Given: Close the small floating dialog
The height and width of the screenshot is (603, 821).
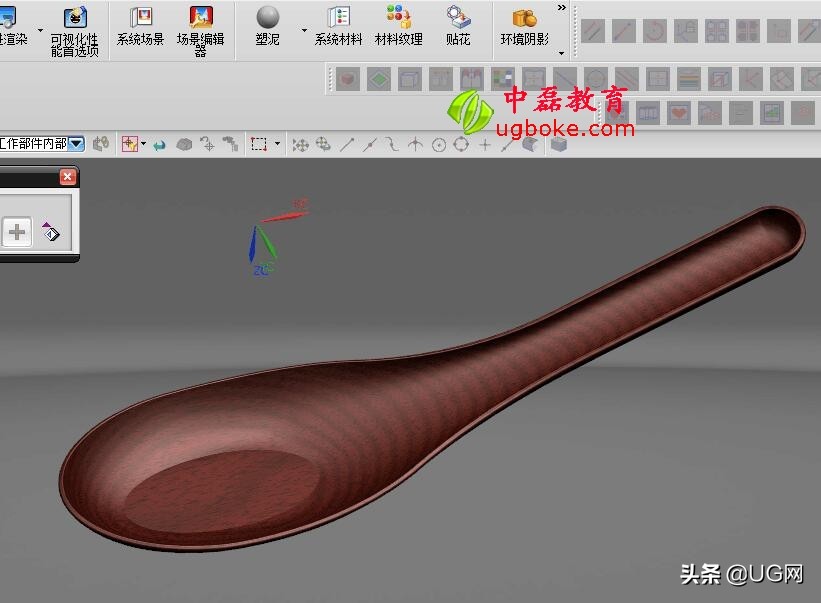Looking at the screenshot, I should point(67,177).
